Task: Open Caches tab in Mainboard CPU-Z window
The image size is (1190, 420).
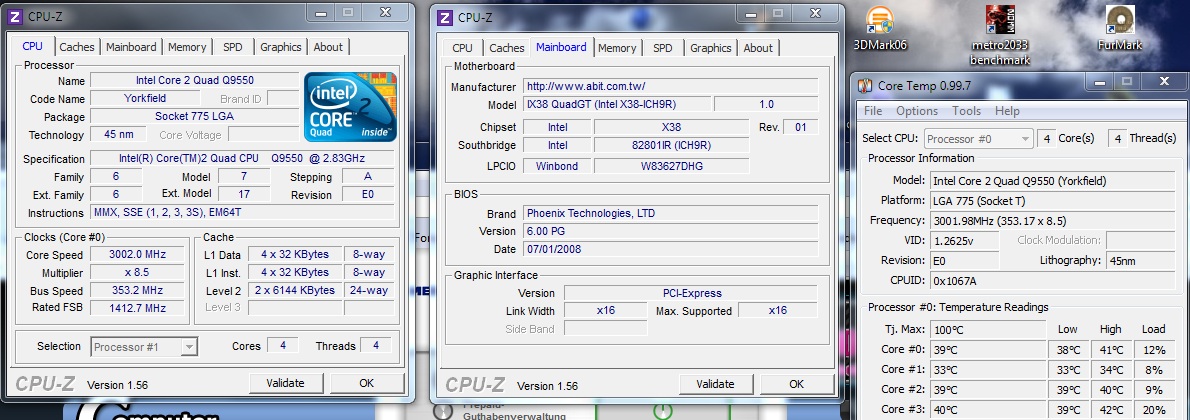Action: click(507, 48)
